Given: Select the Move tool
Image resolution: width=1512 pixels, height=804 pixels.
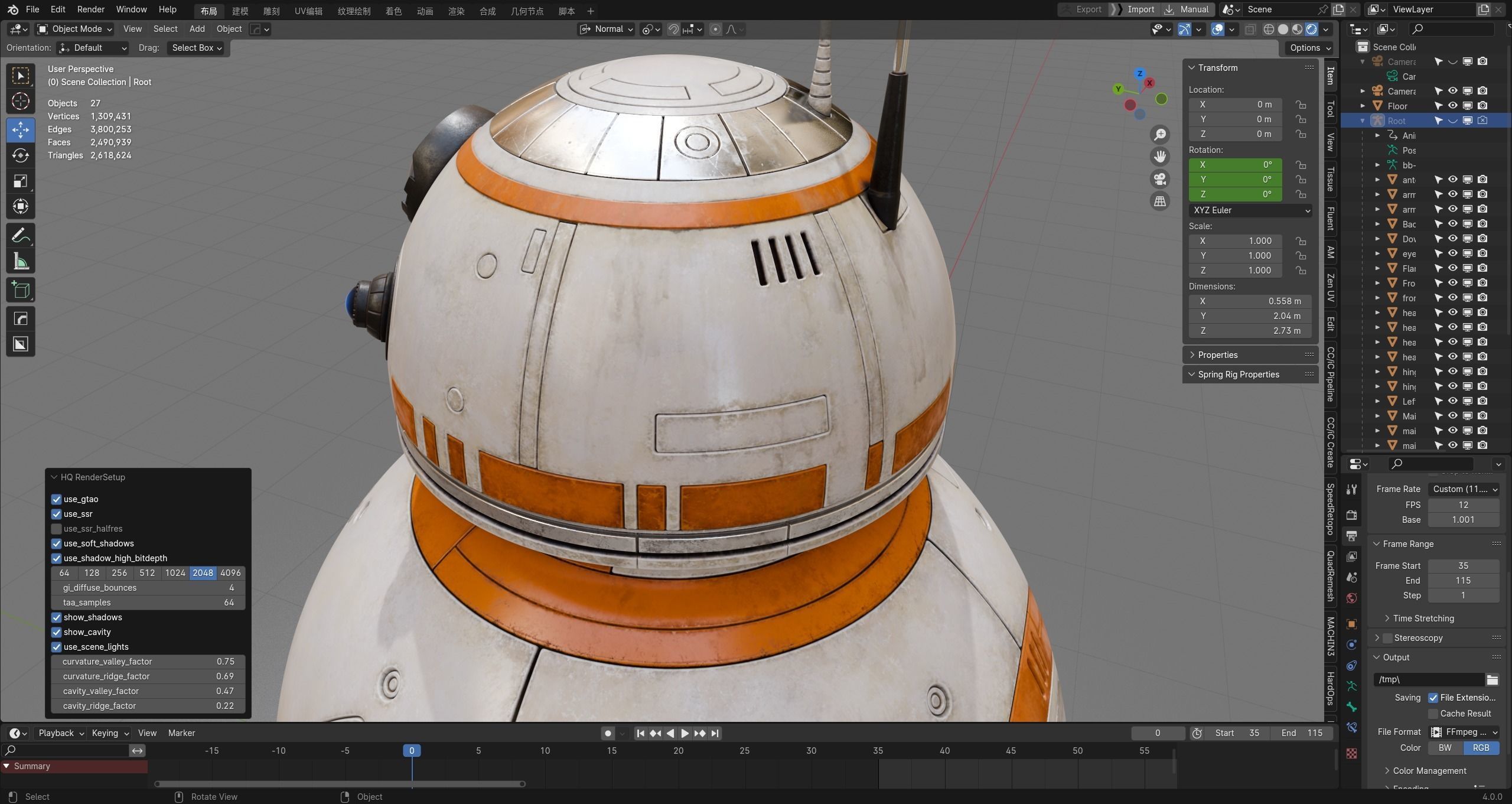Looking at the screenshot, I should tap(21, 129).
